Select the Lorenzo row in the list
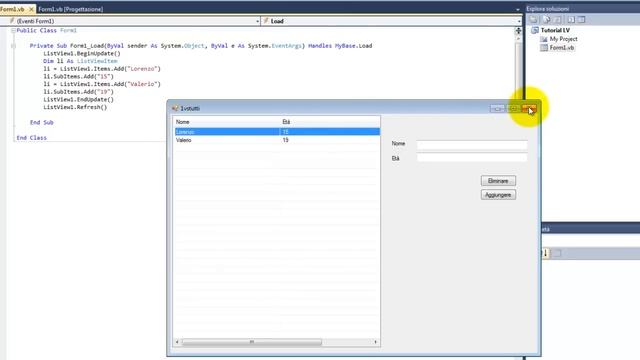Viewport: 640px width, 360px height. coord(277,132)
